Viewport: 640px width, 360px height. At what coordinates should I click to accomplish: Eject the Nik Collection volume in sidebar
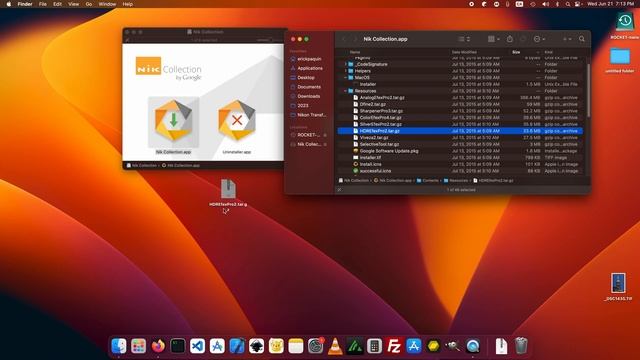coord(325,144)
